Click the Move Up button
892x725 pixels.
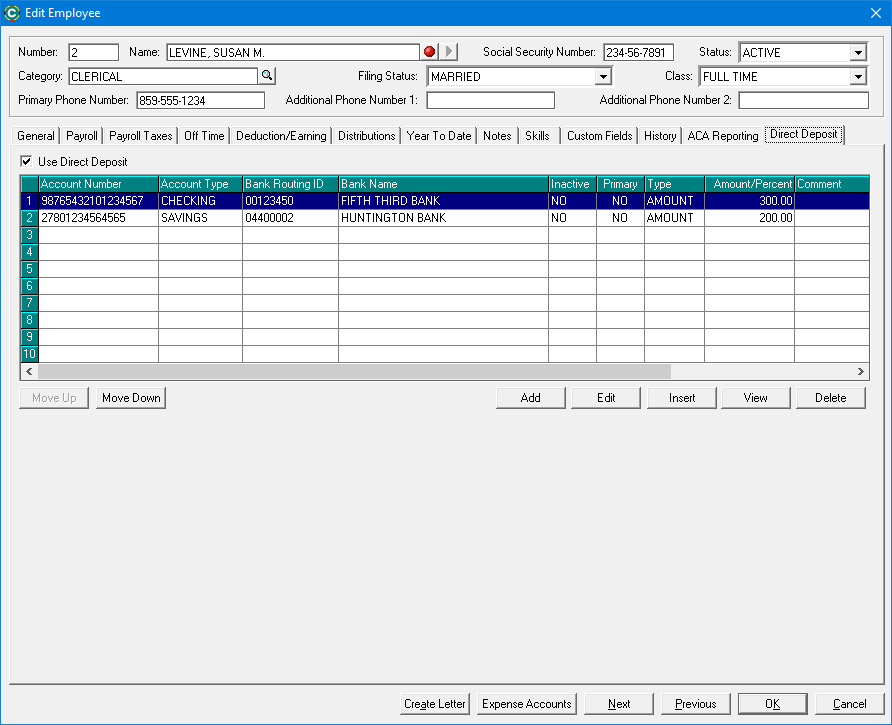54,398
